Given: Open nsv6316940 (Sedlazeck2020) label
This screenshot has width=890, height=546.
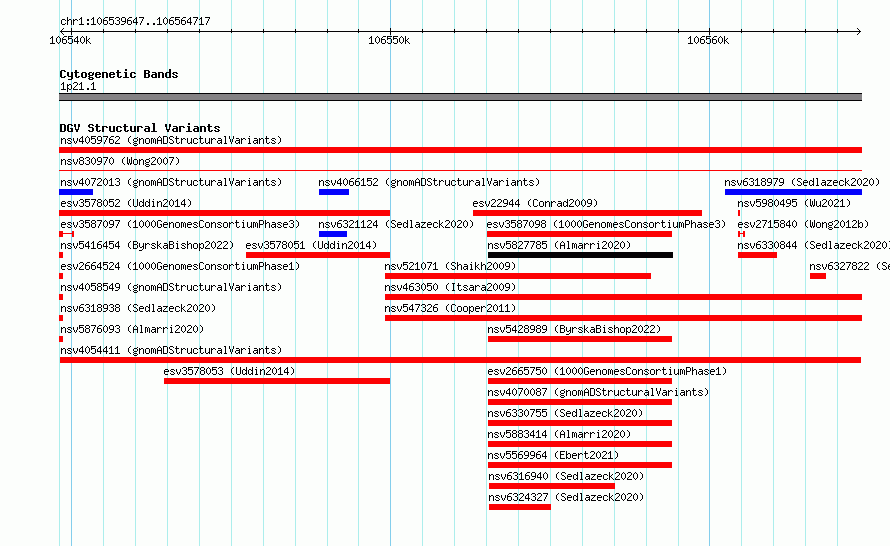Looking at the screenshot, I should 566,476.
